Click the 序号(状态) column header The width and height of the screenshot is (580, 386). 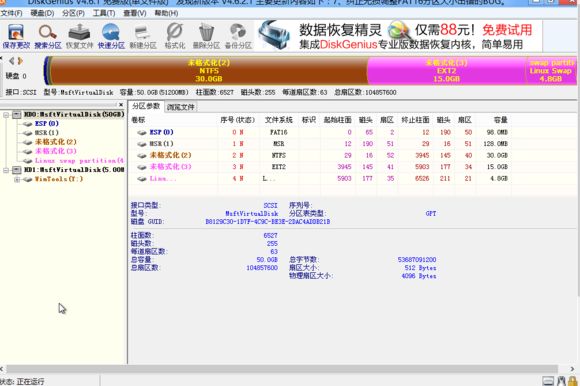pyautogui.click(x=237, y=120)
